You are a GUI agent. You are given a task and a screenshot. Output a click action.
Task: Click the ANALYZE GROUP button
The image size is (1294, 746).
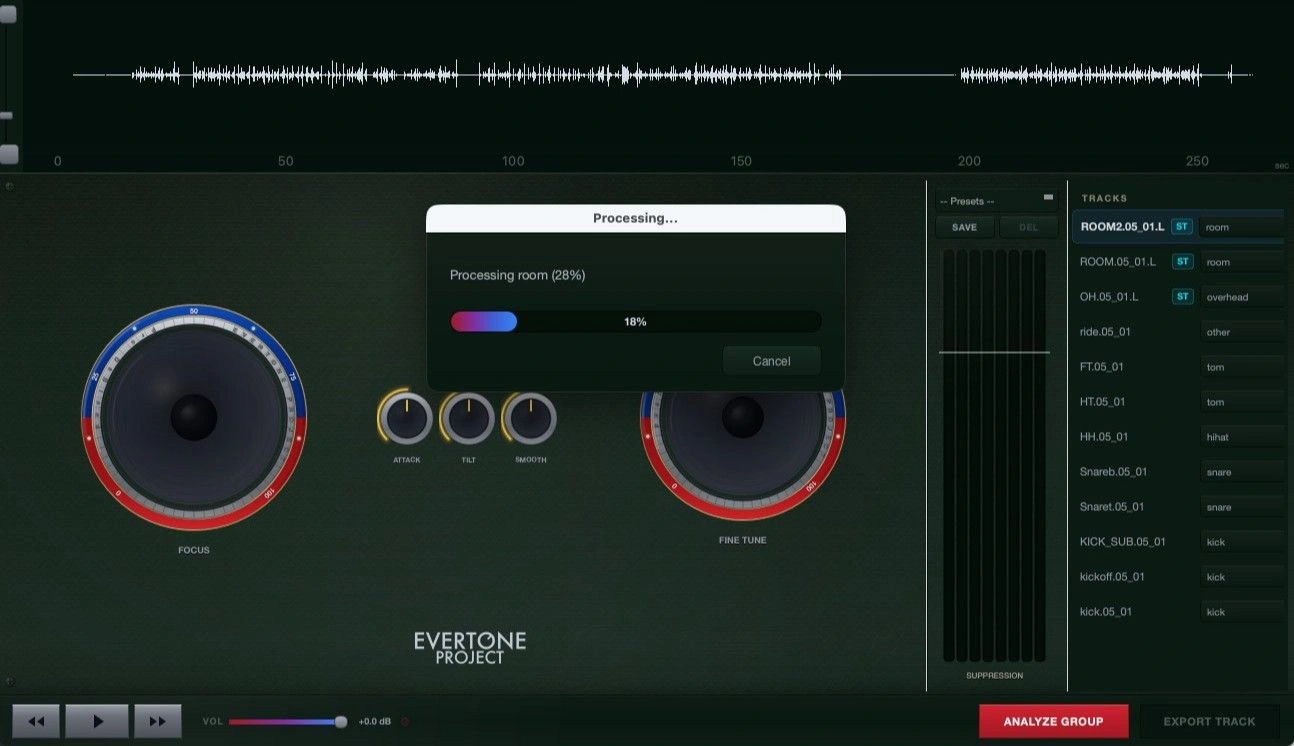point(1054,721)
